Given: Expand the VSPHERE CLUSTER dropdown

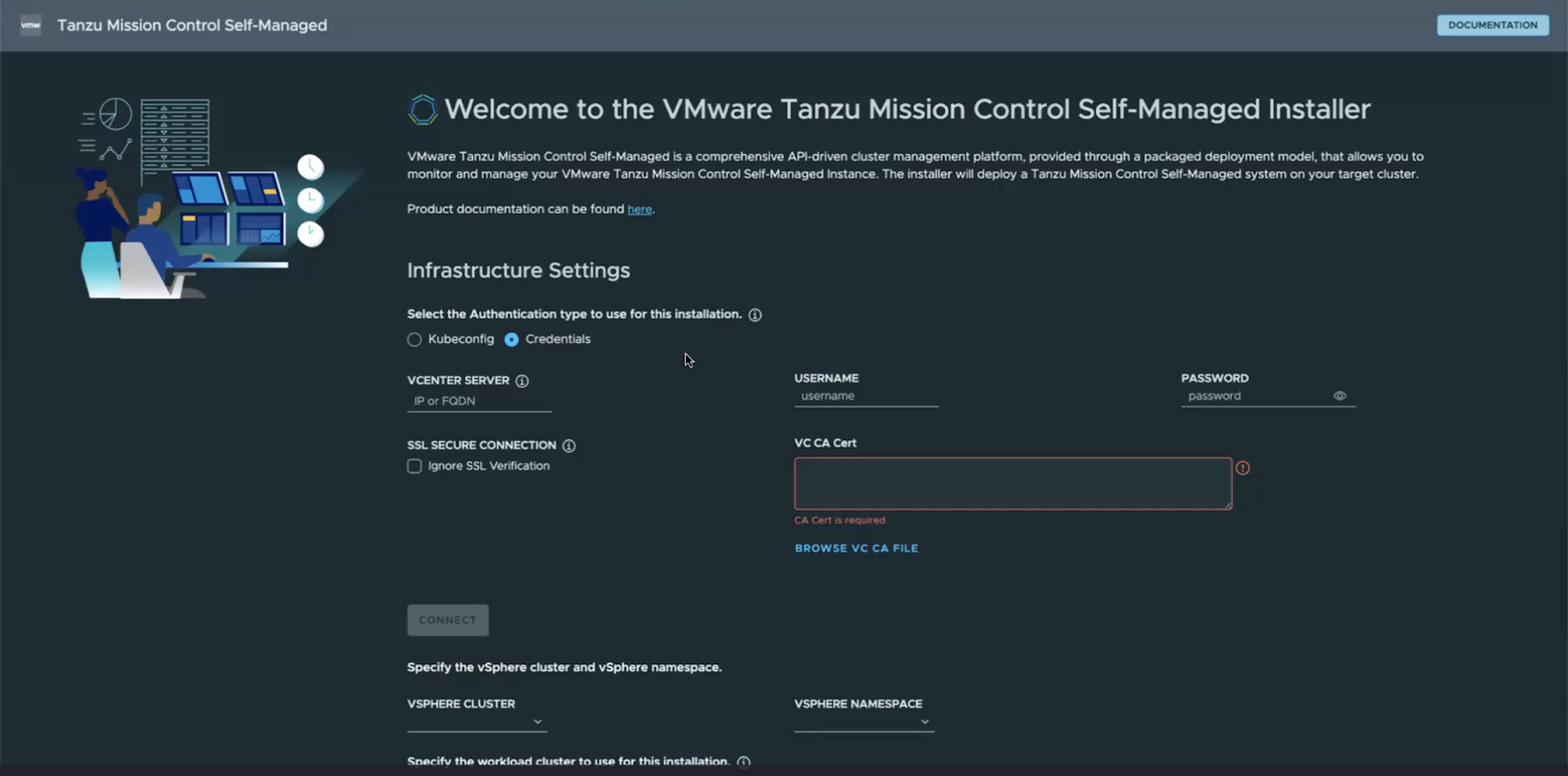Looking at the screenshot, I should (476, 722).
